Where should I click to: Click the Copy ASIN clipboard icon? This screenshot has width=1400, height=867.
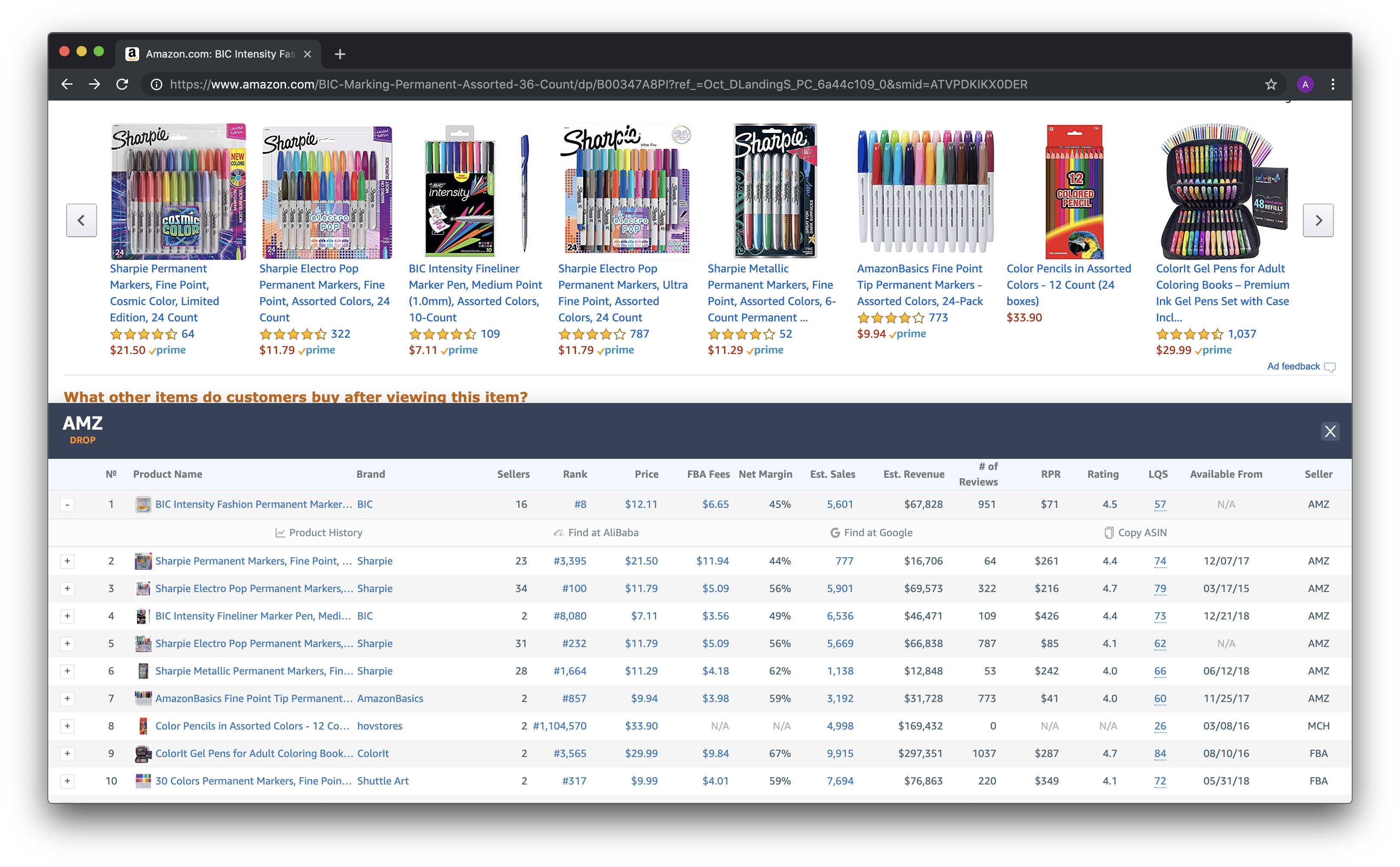pos(1109,533)
